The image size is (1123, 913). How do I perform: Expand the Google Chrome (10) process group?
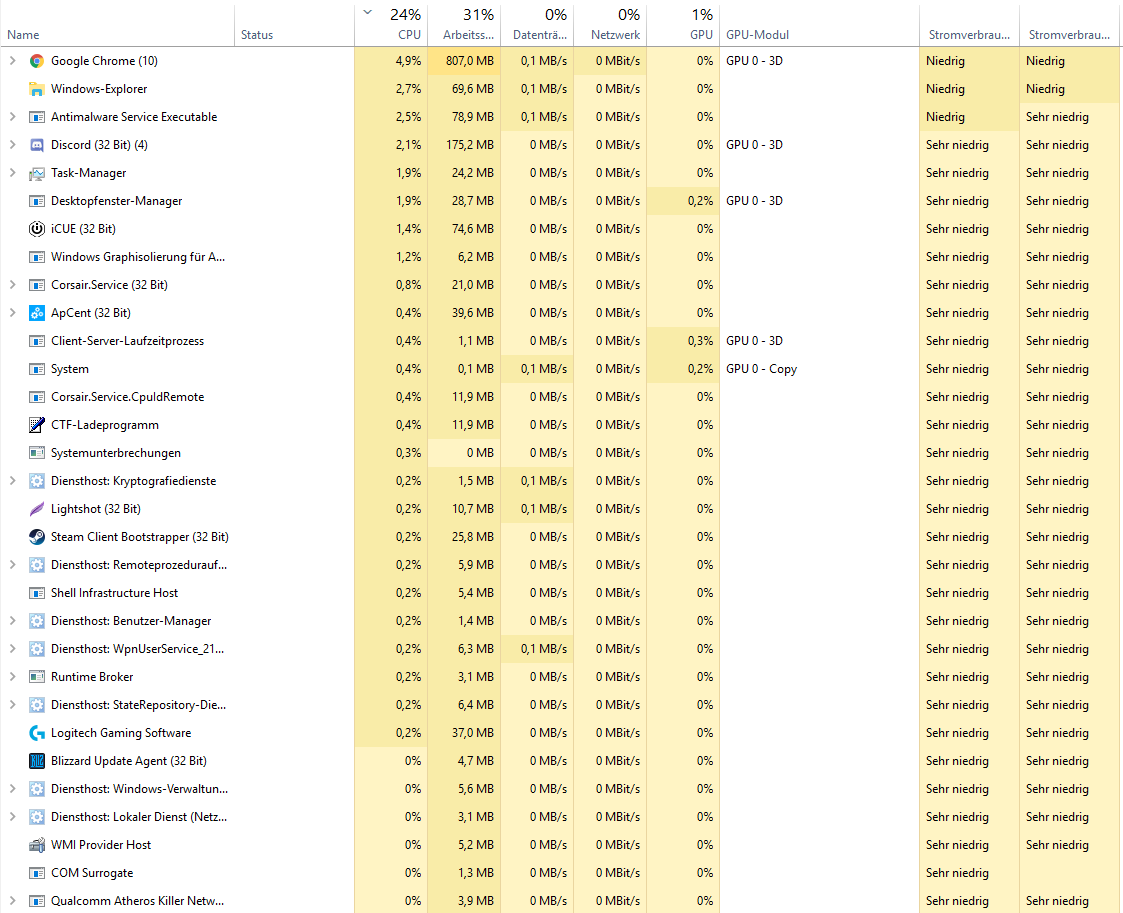(12, 61)
